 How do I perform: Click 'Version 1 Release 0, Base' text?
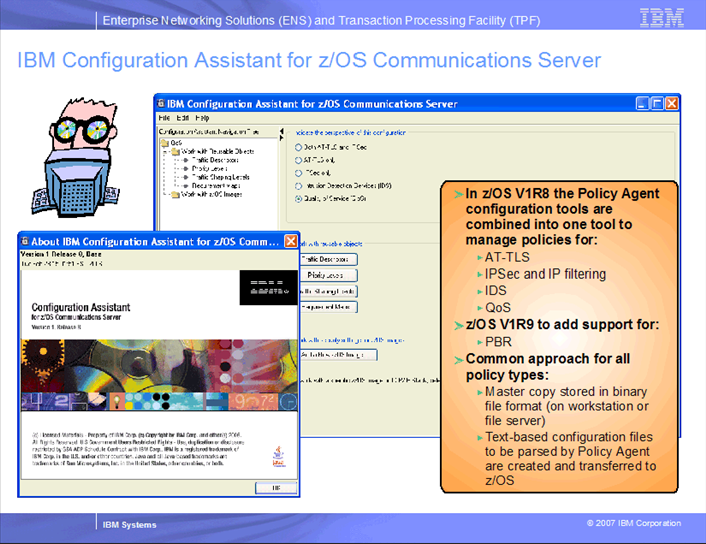(61, 254)
